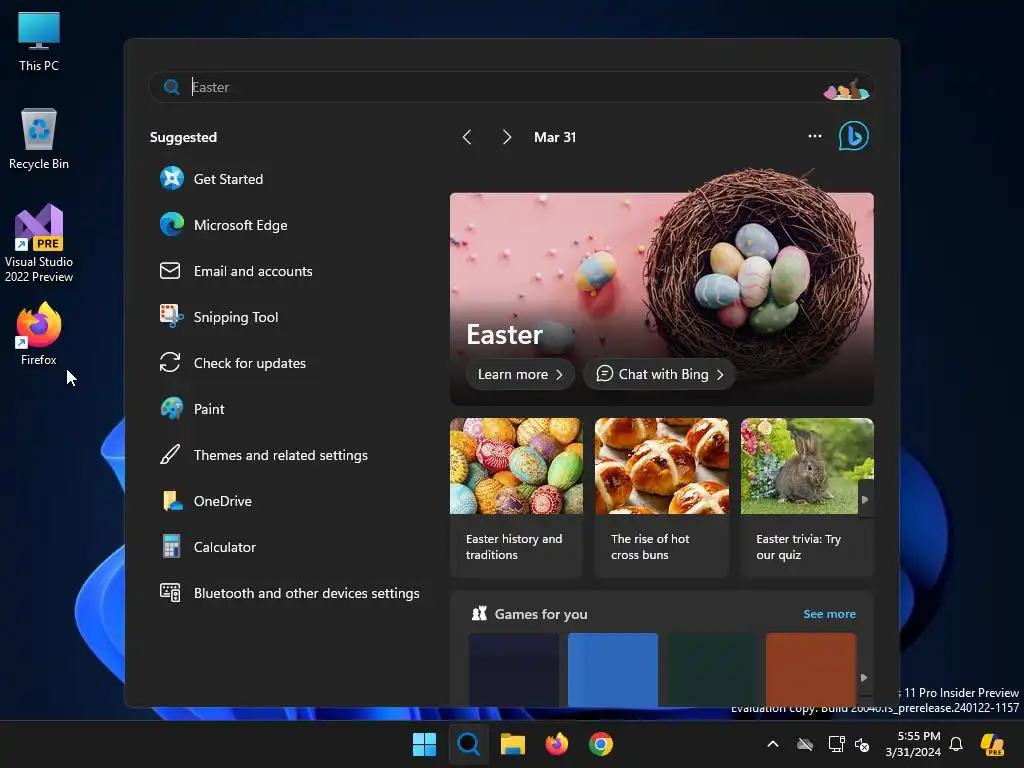Open File Explorer from taskbar

point(513,744)
